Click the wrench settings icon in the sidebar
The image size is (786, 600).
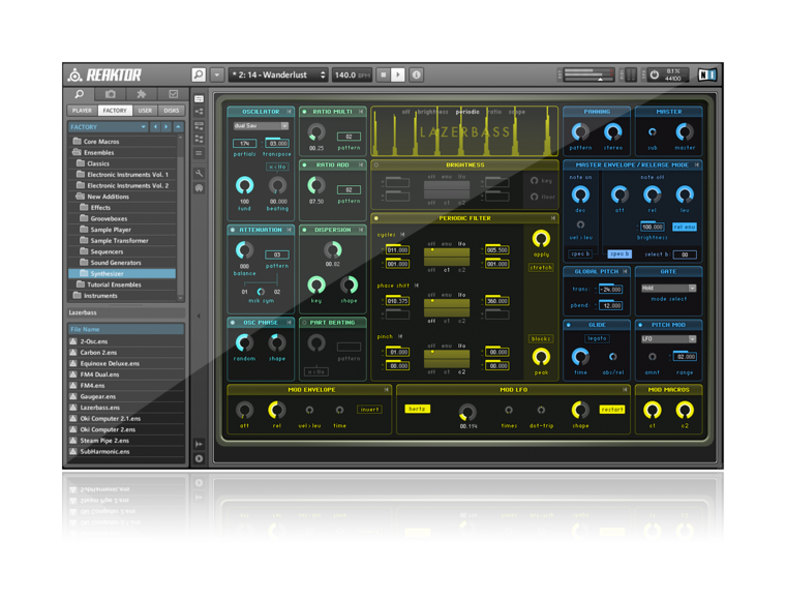click(199, 173)
